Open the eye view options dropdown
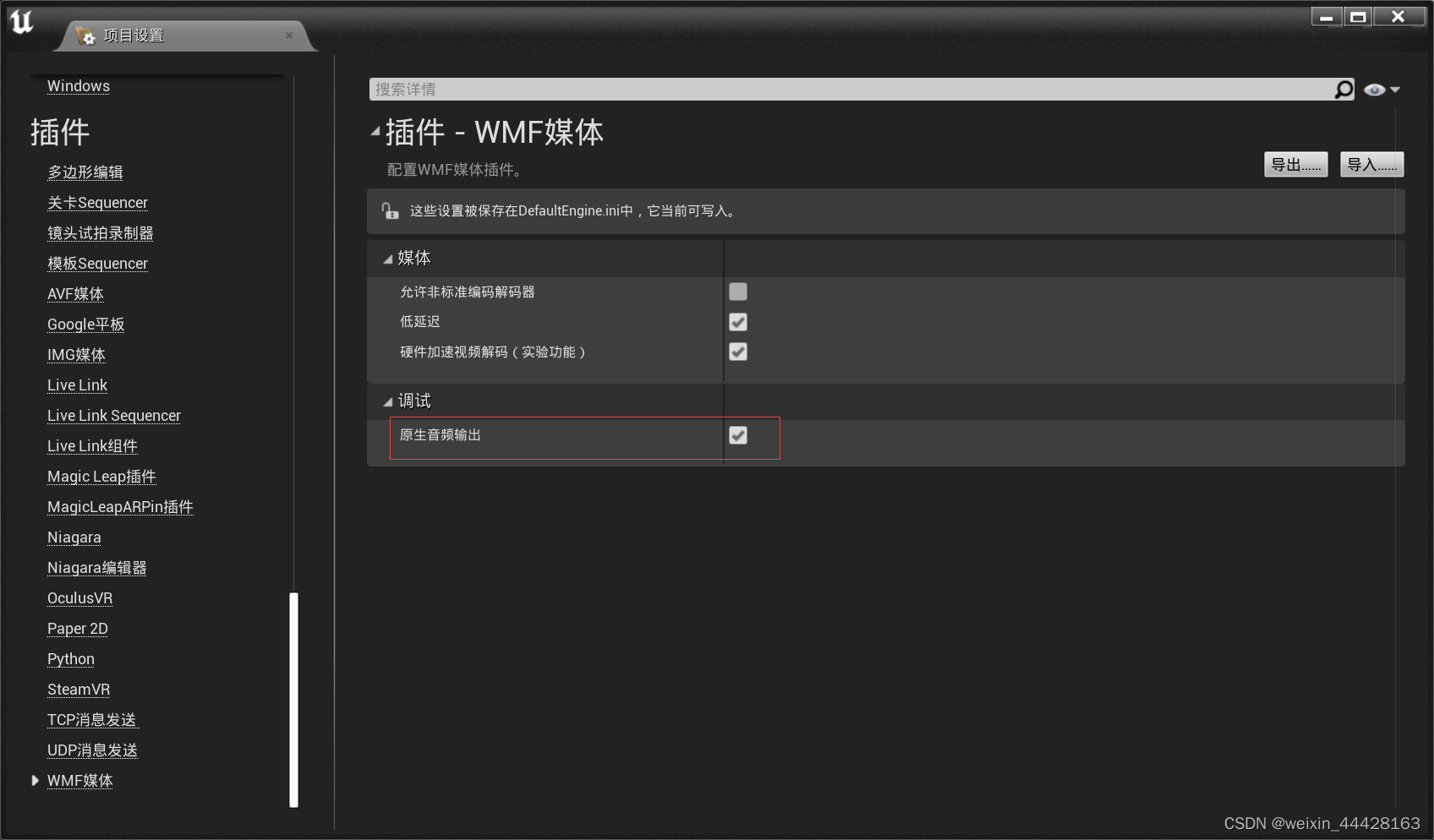Image resolution: width=1434 pixels, height=840 pixels. 1382,90
